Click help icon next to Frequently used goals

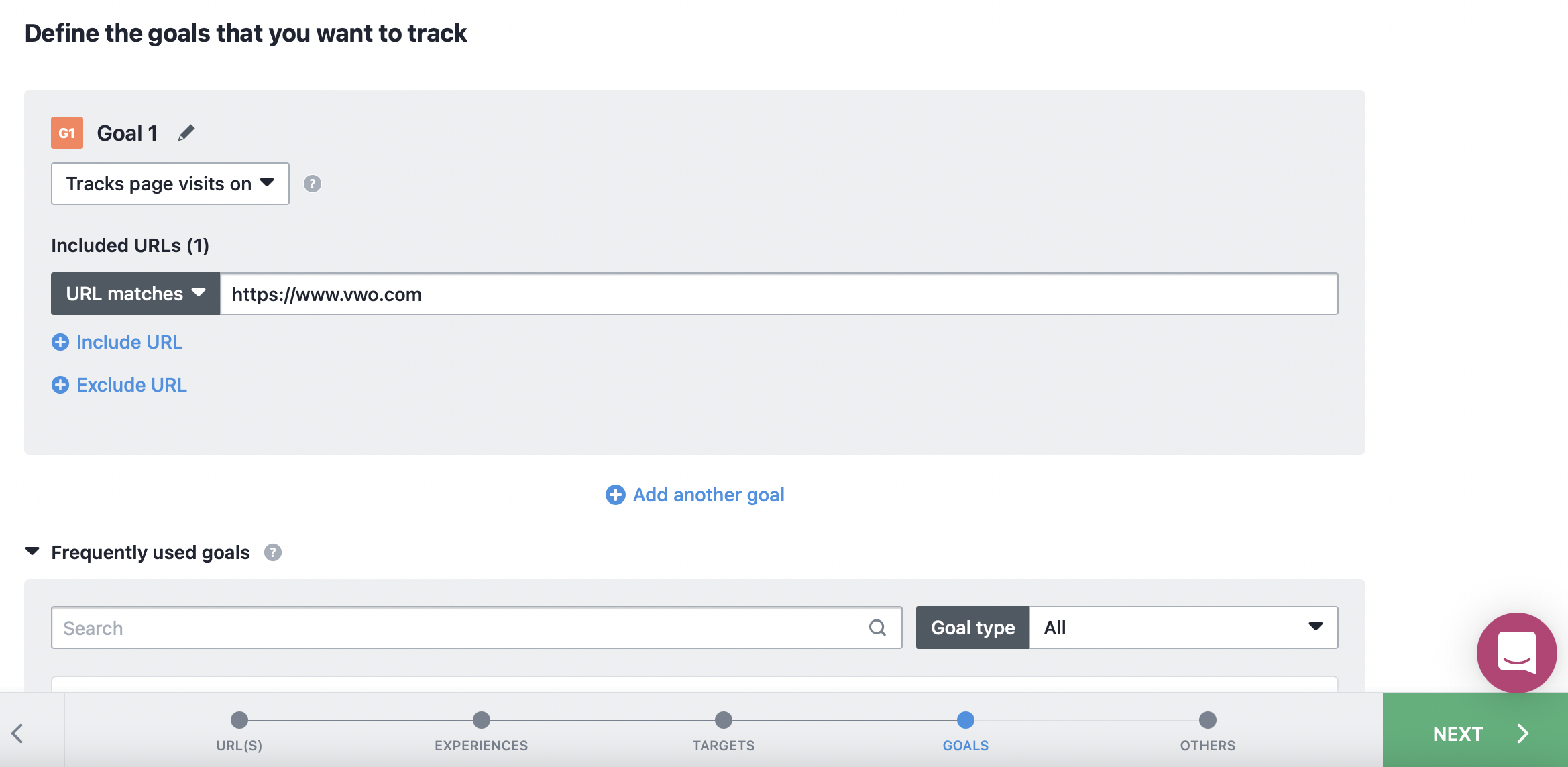[272, 552]
